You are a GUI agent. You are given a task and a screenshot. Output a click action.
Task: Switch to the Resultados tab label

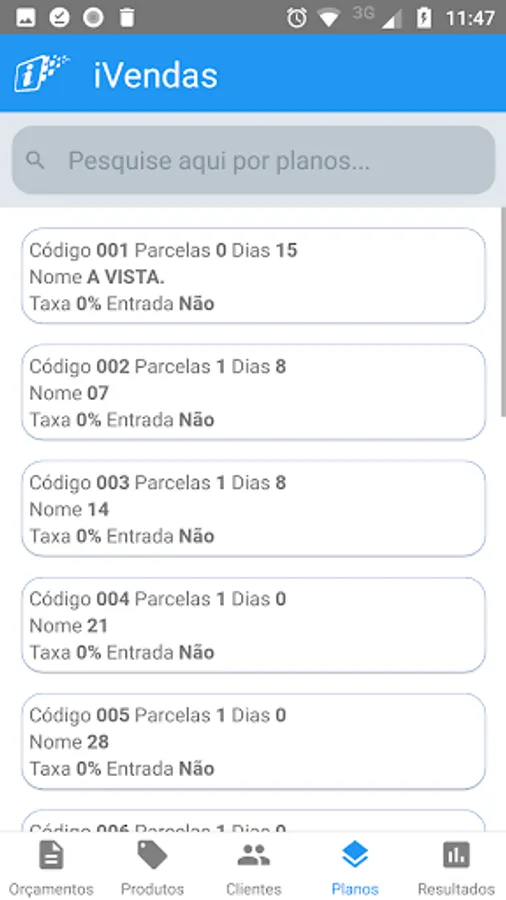[456, 889]
